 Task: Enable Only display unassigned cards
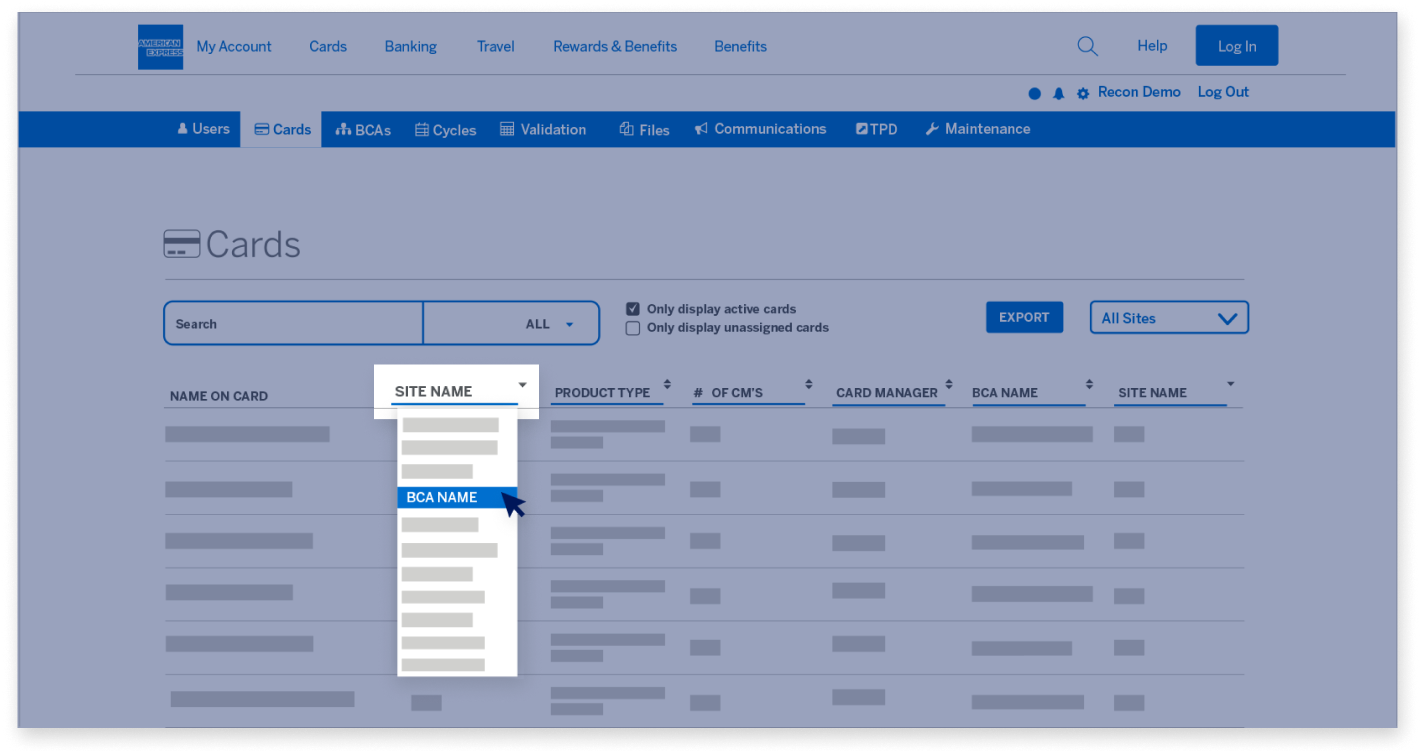(632, 328)
